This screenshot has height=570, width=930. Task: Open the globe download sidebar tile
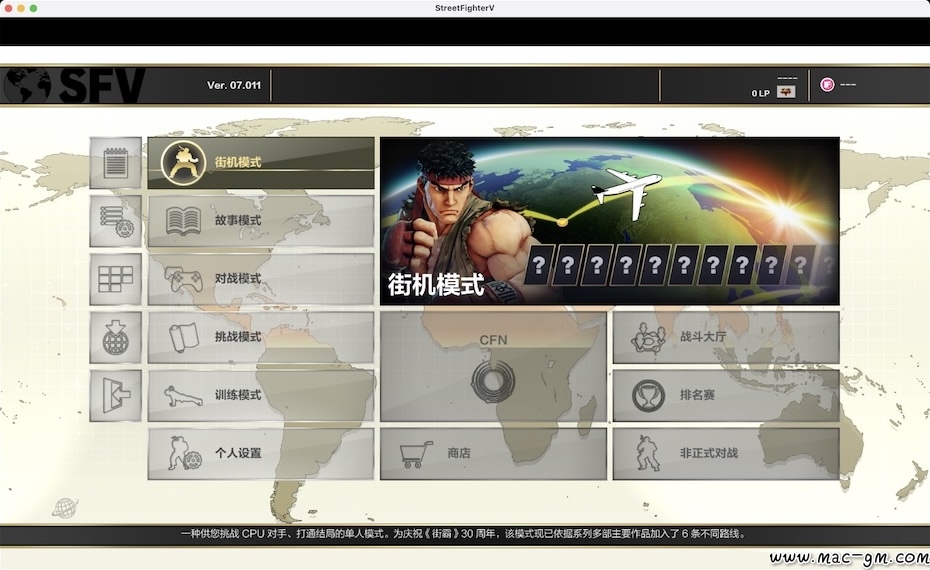tap(116, 337)
